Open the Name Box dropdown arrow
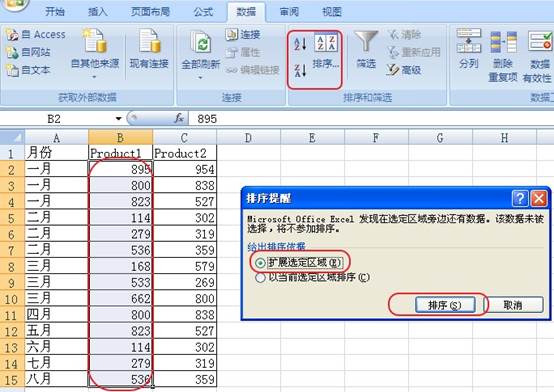The height and width of the screenshot is (392, 554). pyautogui.click(x=119, y=119)
